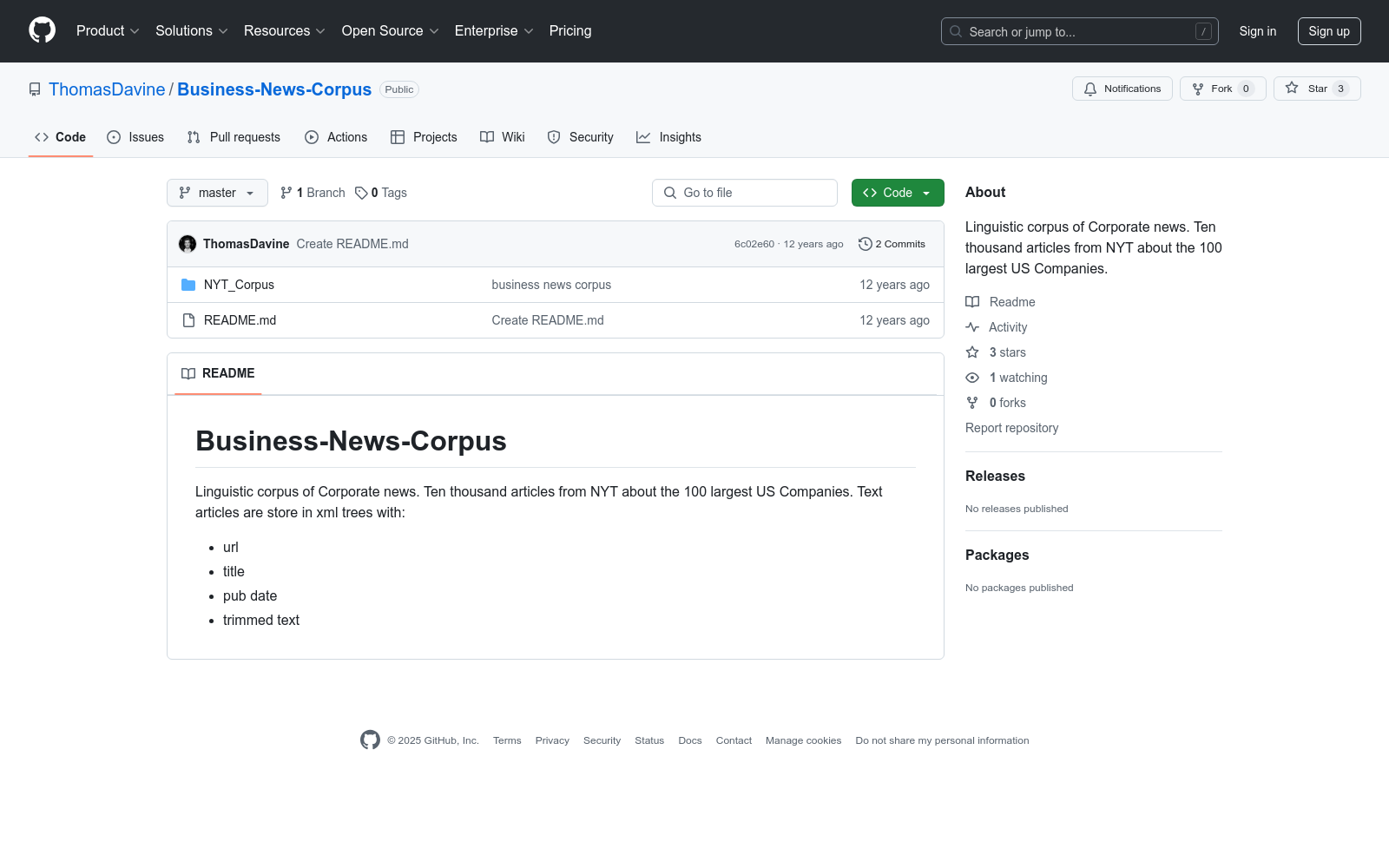Open the Docs footer link

pyautogui.click(x=690, y=740)
